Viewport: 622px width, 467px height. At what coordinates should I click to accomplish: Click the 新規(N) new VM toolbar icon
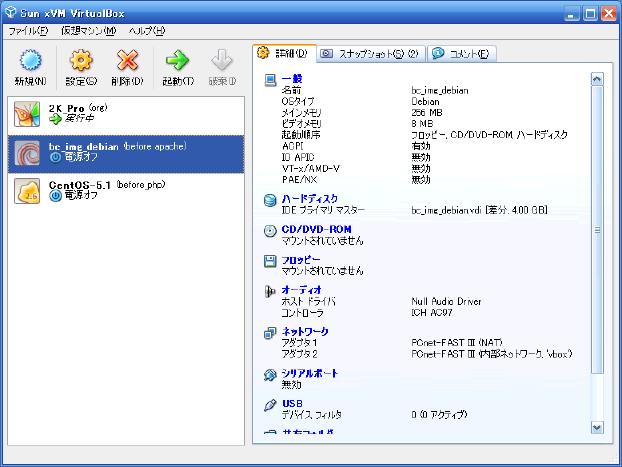[x=30, y=60]
